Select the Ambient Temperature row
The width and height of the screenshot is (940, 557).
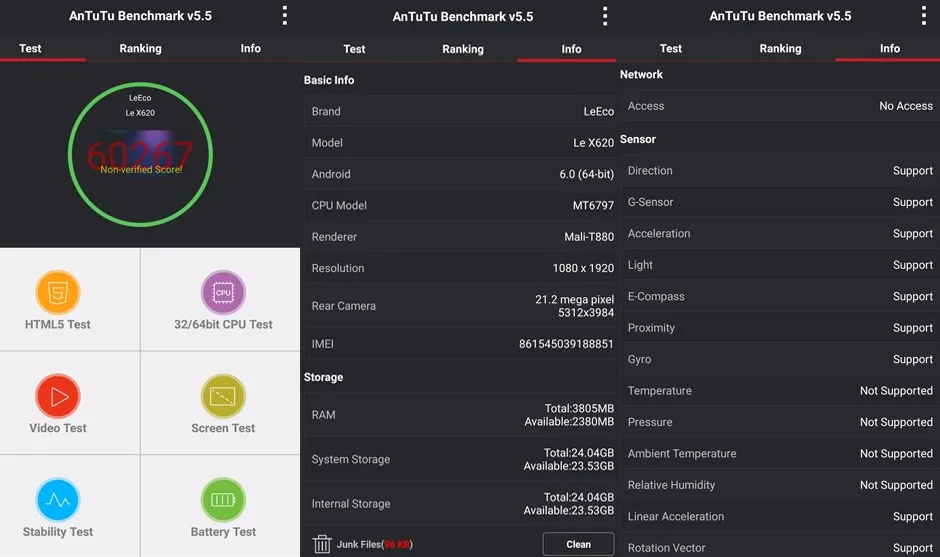point(780,454)
